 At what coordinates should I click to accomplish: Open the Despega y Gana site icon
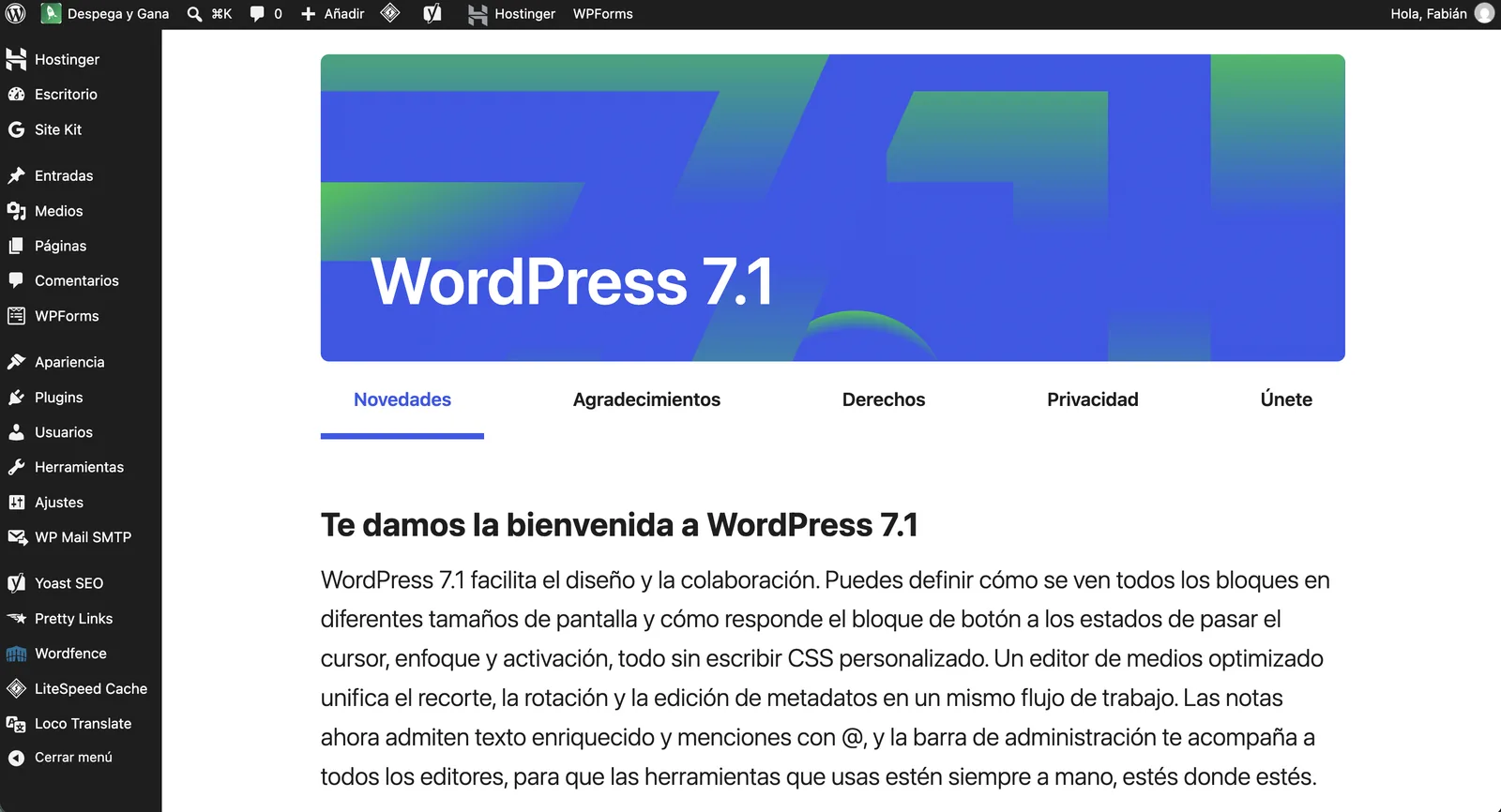coord(51,14)
